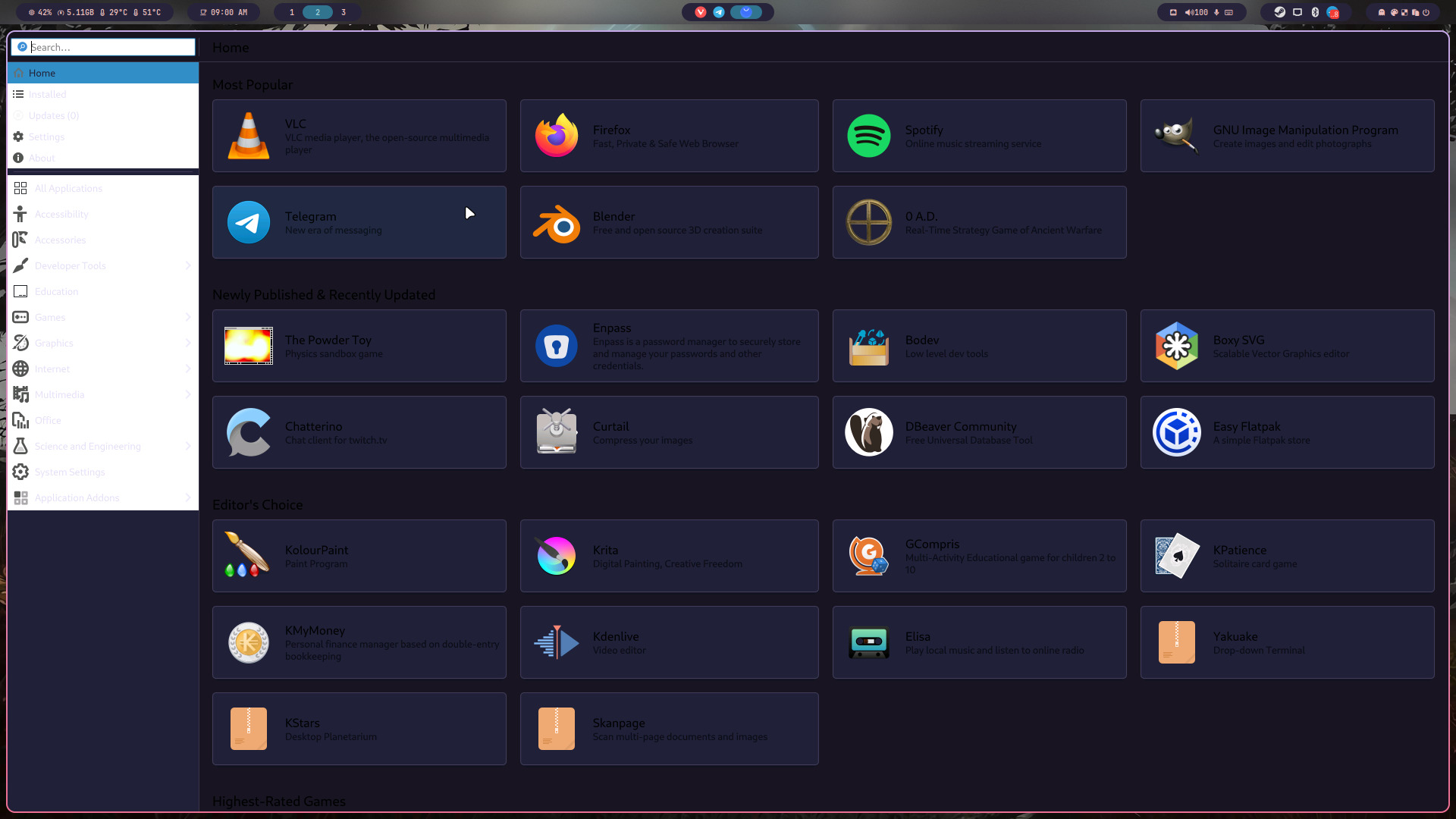Switch to workspace 3 in top bar

[344, 12]
